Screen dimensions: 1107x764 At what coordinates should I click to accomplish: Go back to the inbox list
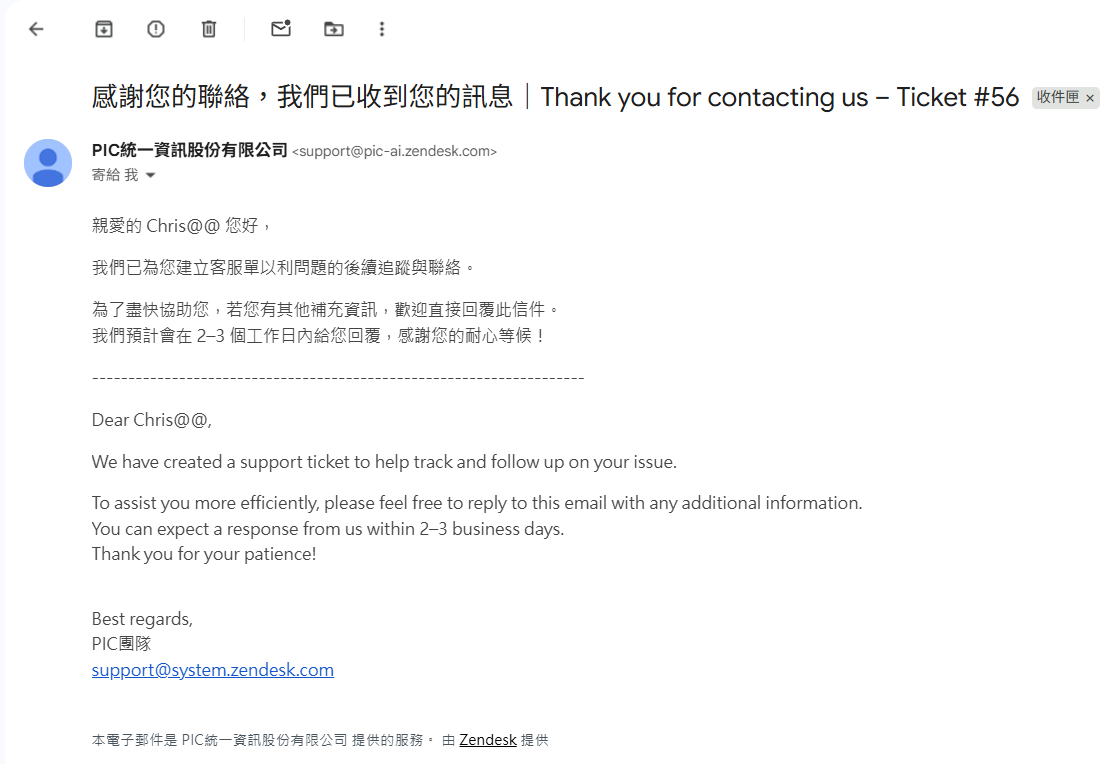coord(37,29)
